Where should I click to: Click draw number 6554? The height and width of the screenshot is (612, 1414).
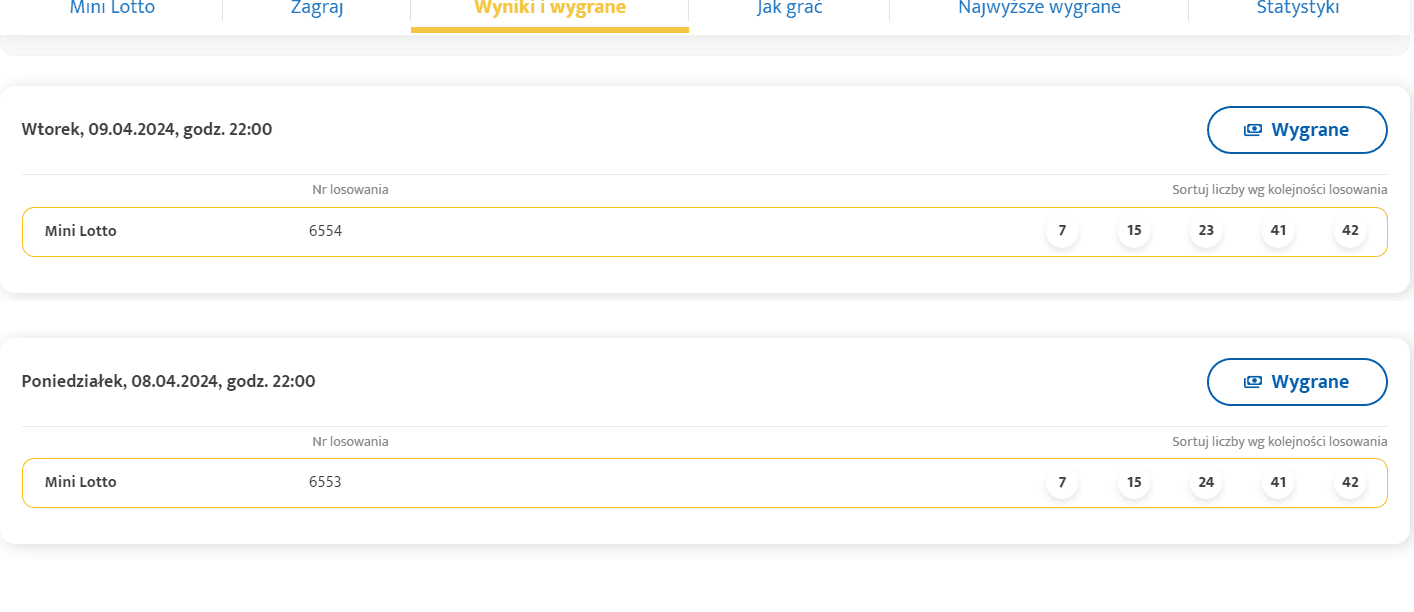[x=325, y=231]
